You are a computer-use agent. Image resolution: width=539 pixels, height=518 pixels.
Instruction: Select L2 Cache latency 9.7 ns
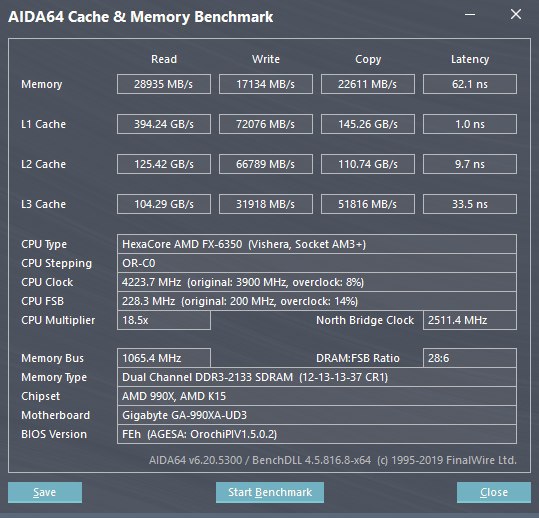(470, 164)
